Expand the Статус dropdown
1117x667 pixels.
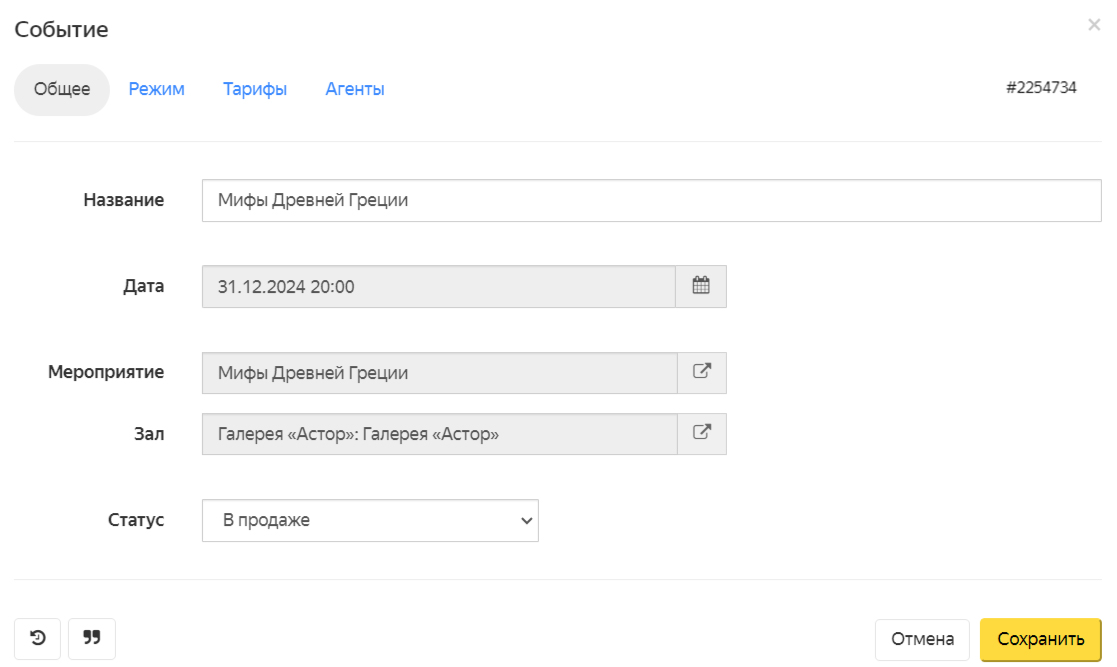click(370, 520)
